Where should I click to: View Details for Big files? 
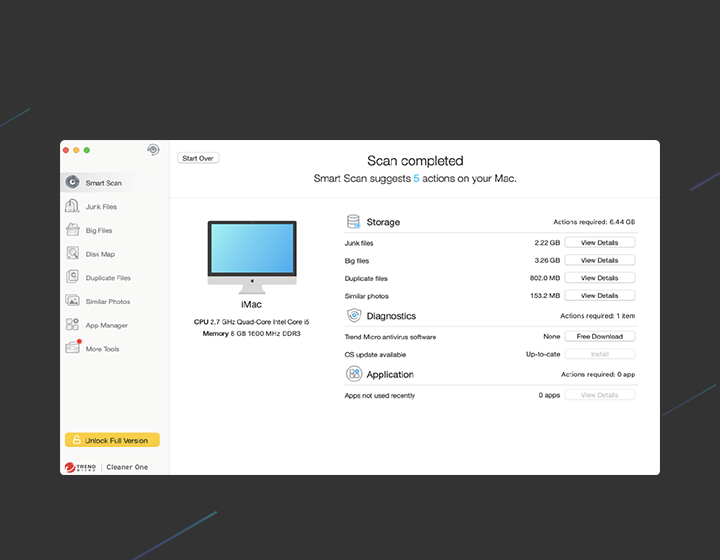(x=599, y=260)
